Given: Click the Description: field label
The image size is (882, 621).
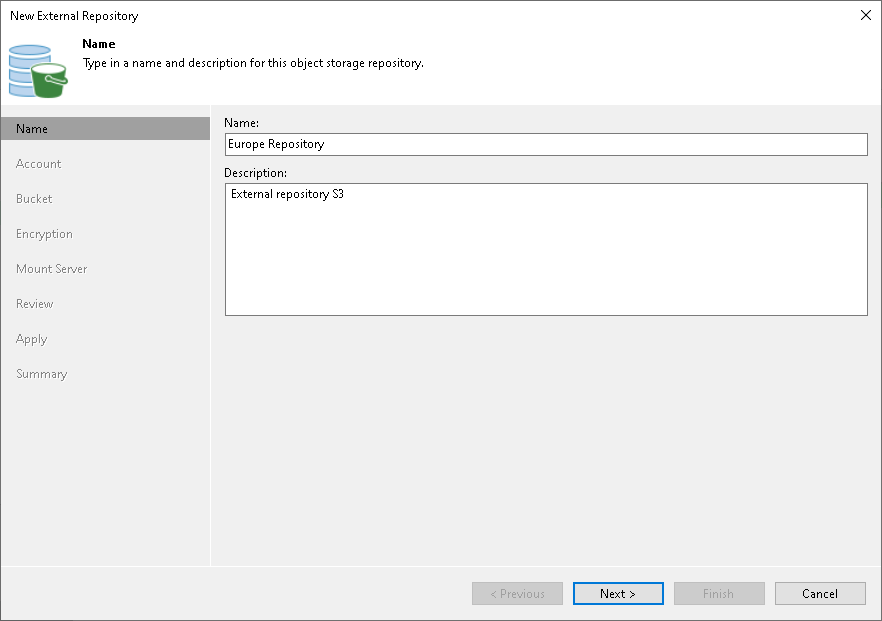Looking at the screenshot, I should pyautogui.click(x=255, y=173).
